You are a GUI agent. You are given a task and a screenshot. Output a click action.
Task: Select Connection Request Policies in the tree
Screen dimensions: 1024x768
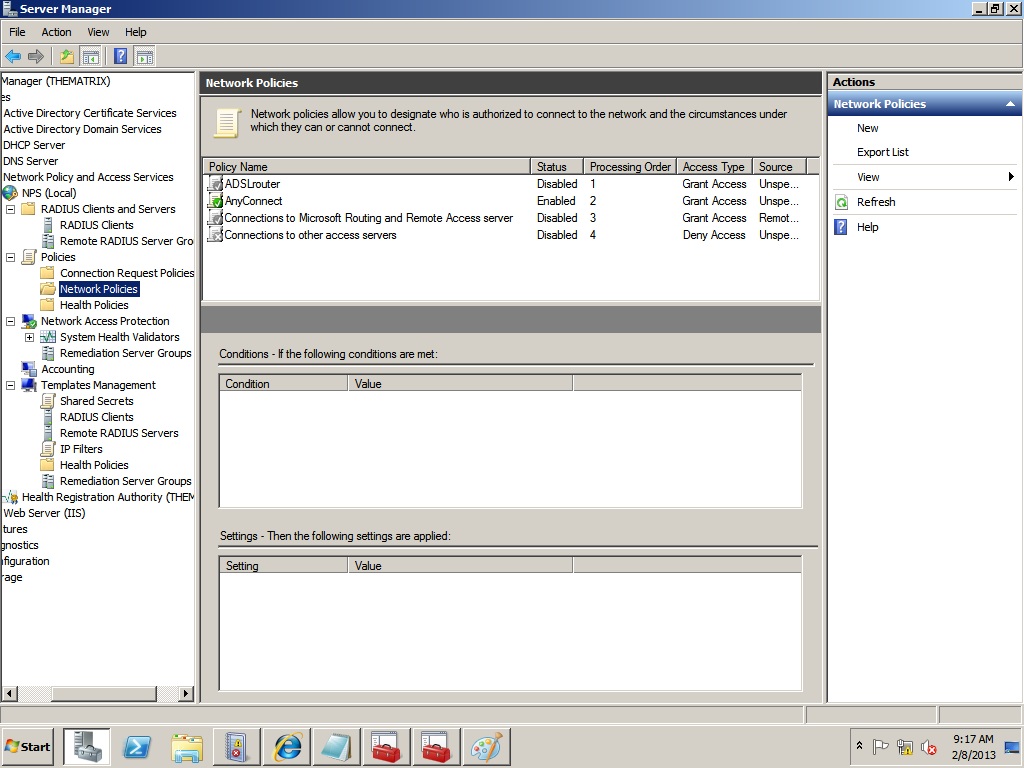point(127,273)
